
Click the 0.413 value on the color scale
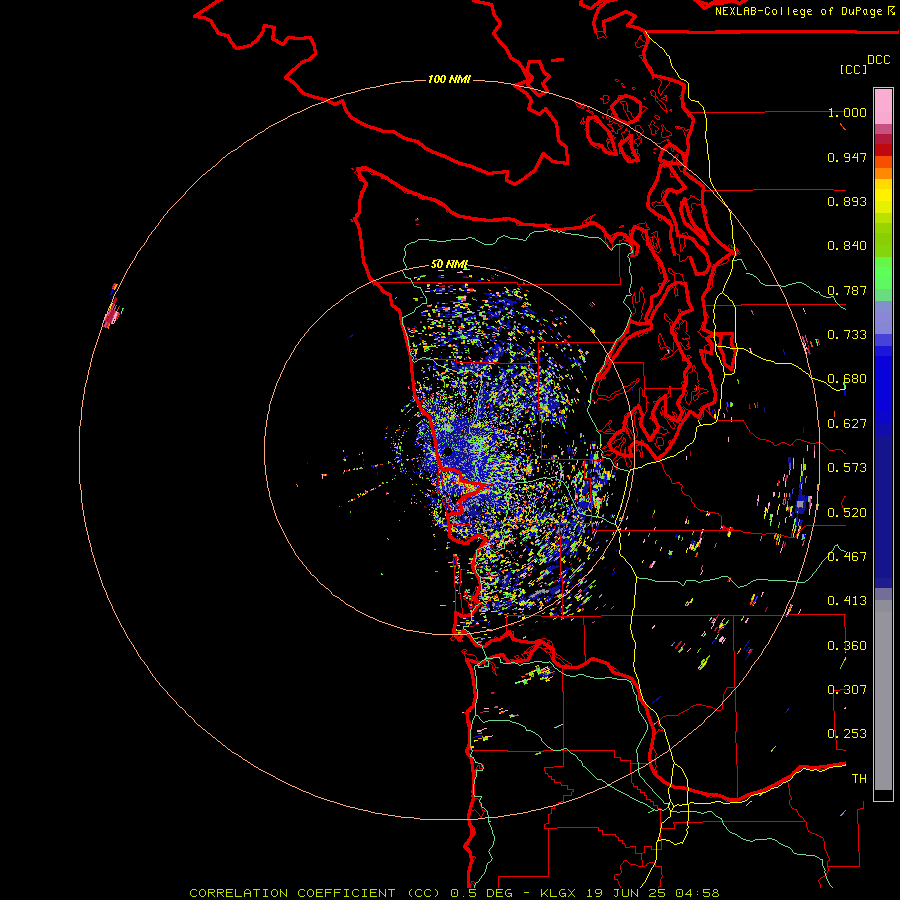[x=847, y=601]
